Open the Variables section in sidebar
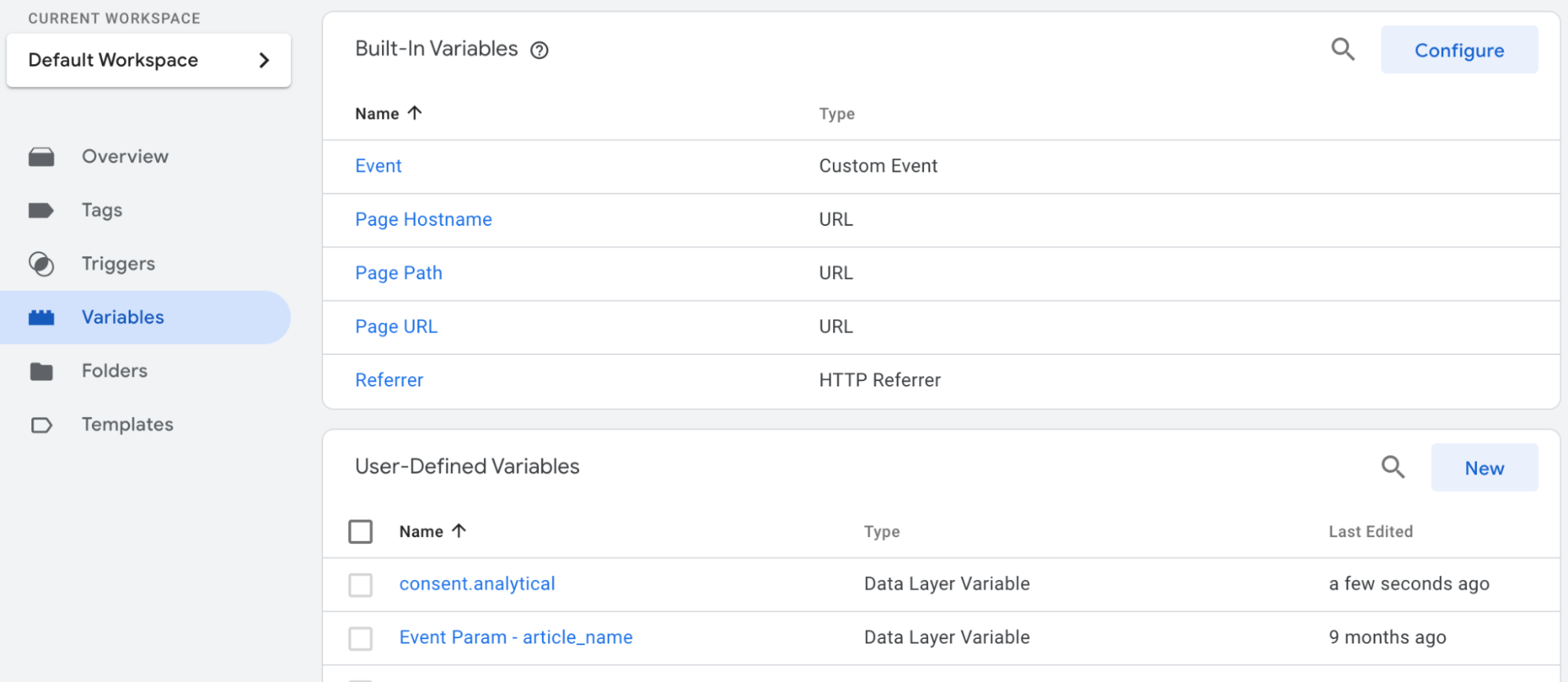Image resolution: width=1568 pixels, height=682 pixels. click(x=123, y=317)
